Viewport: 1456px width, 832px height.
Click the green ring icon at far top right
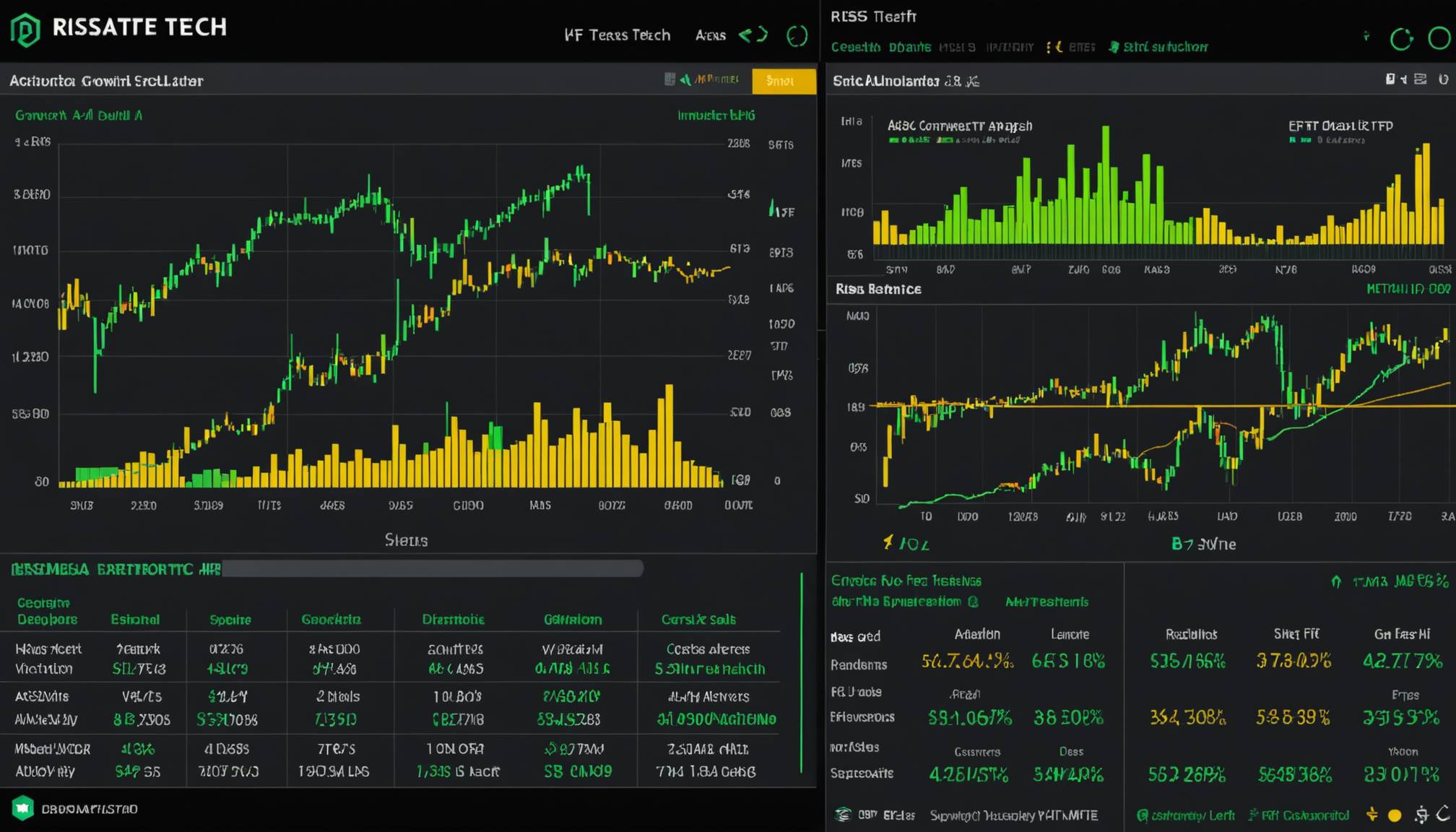(x=1439, y=38)
